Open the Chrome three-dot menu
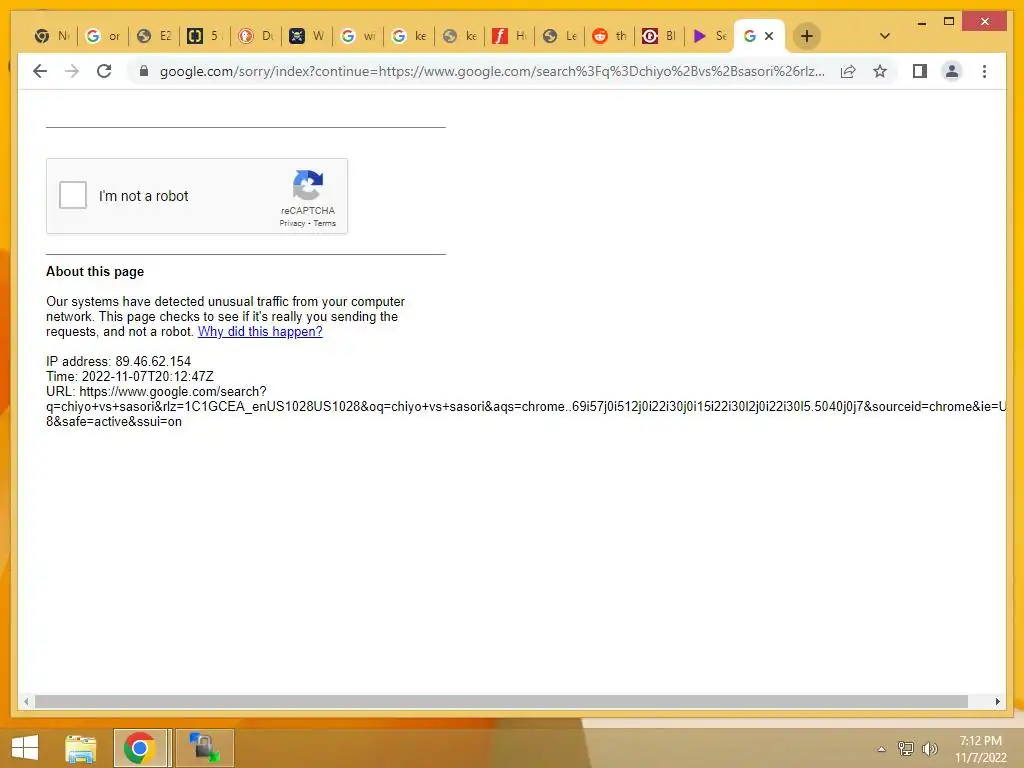This screenshot has height=768, width=1024. [x=984, y=71]
